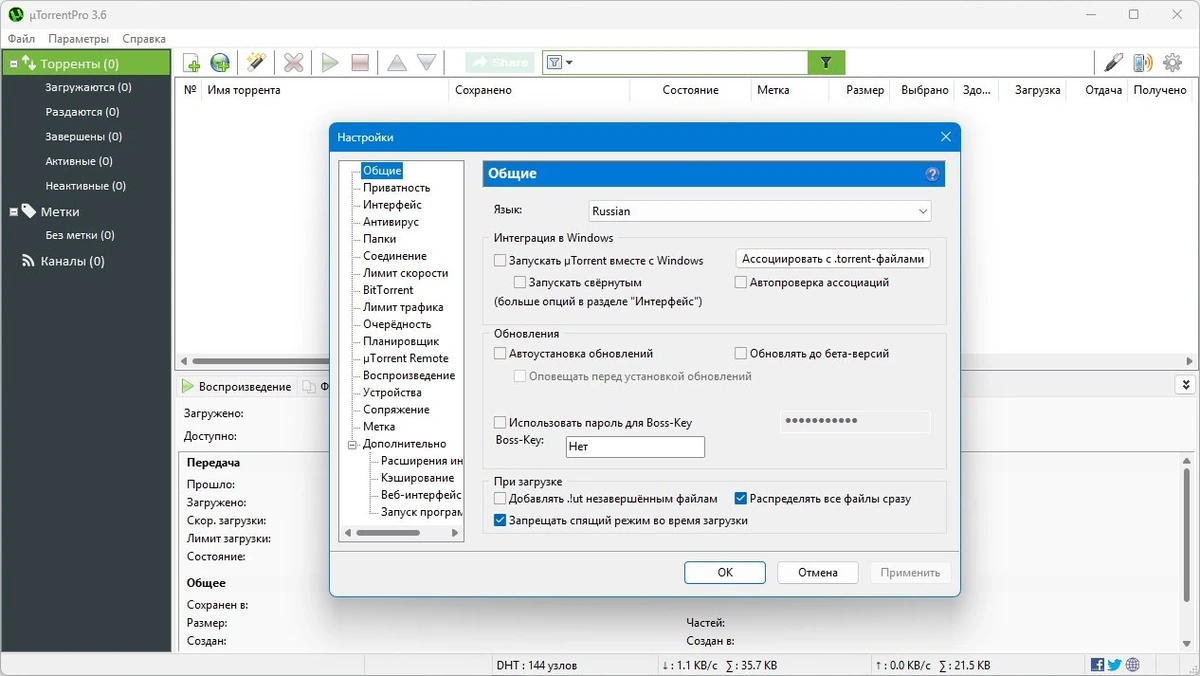Click the OK button

725,573
